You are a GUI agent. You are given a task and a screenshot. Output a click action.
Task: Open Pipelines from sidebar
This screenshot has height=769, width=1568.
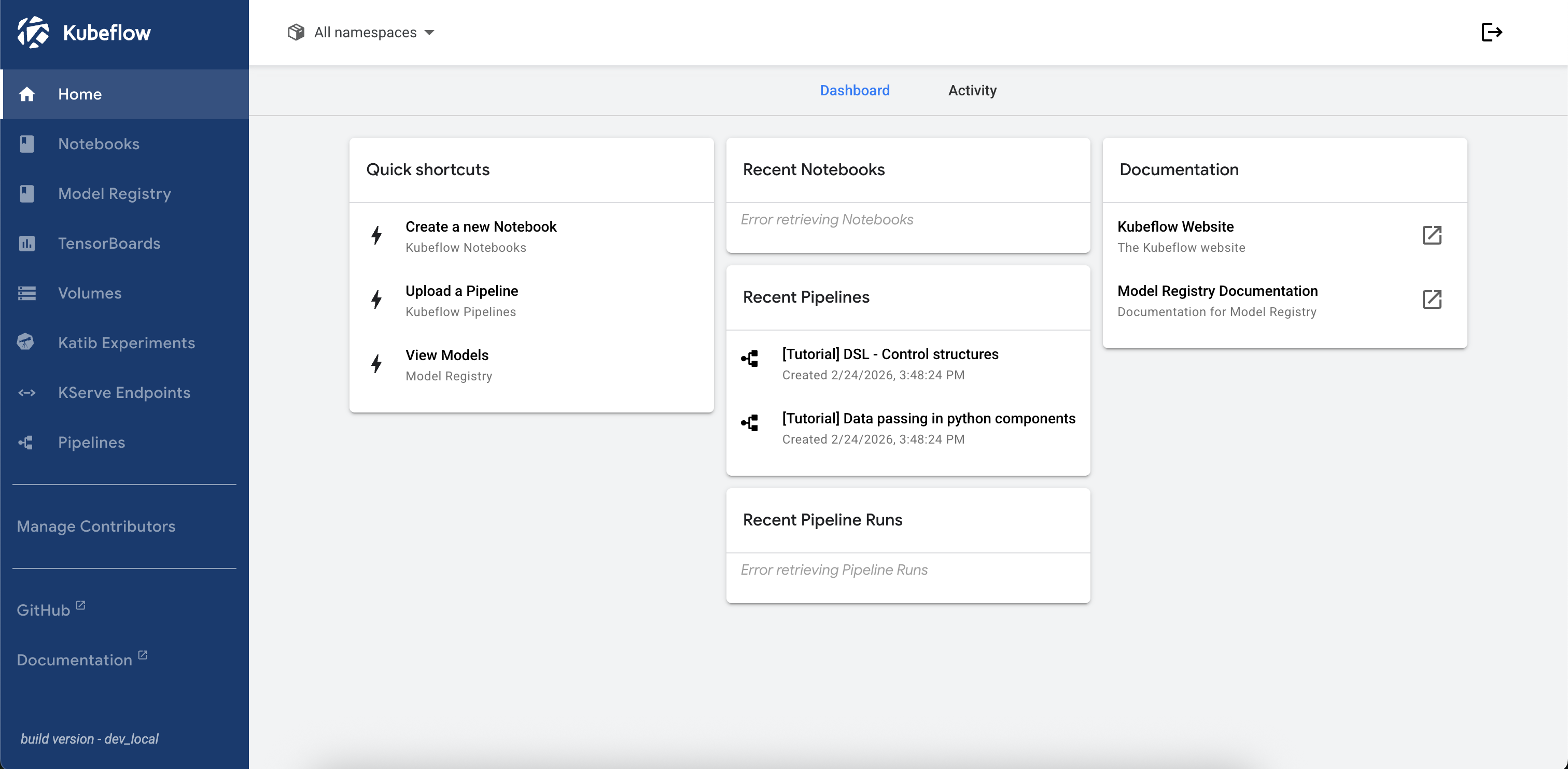[x=124, y=443]
